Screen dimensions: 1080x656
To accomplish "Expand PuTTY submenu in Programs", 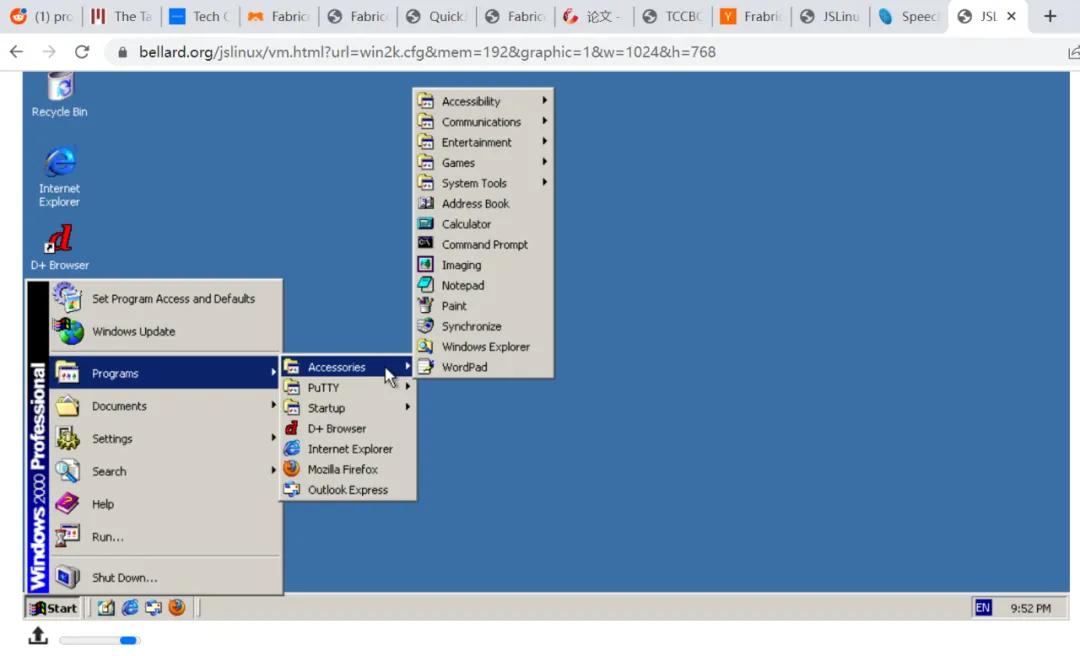I will click(x=348, y=388).
